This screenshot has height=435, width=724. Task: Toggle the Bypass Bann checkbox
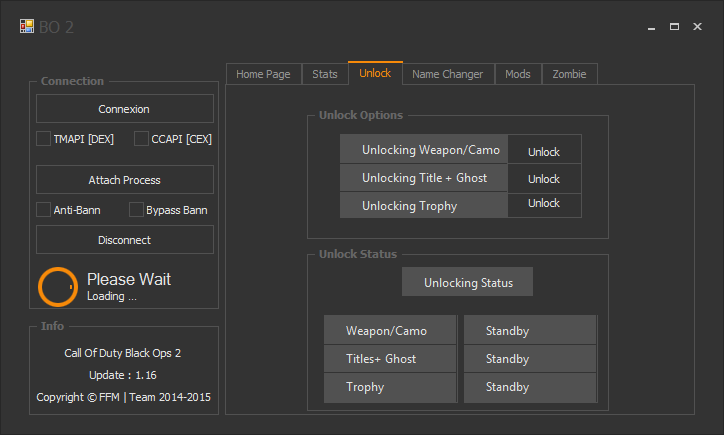136,210
